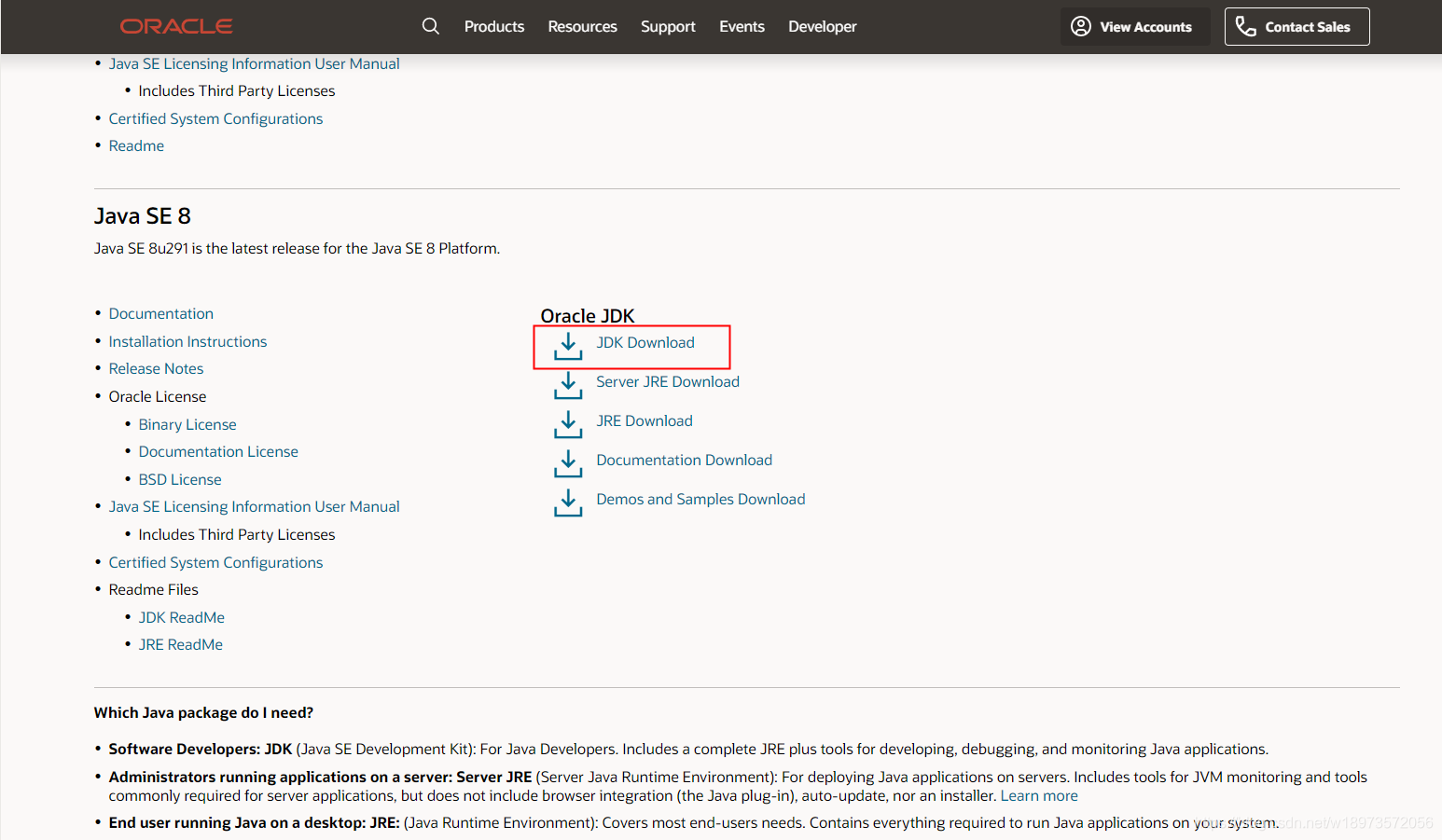Click the 'Readme Files' list item text
Screen dimensions: 1442x840
coord(154,589)
